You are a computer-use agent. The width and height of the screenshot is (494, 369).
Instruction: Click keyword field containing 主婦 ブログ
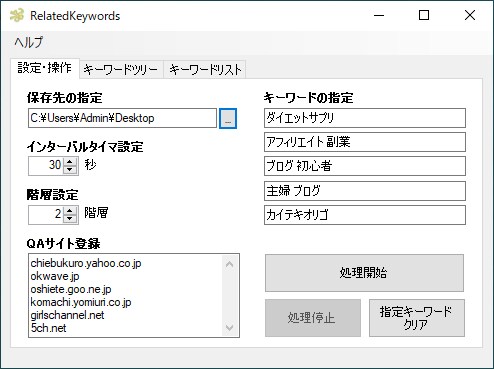[x=365, y=191]
